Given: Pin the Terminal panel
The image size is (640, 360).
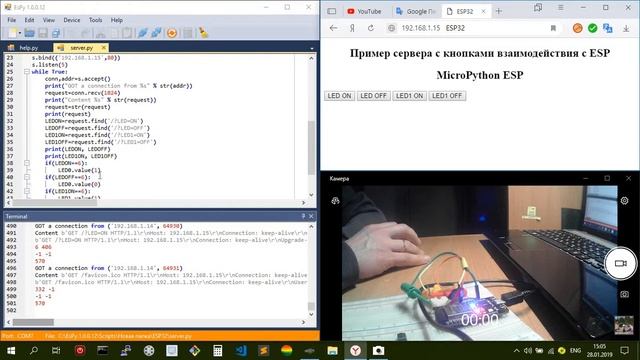Looking at the screenshot, I should (303, 216).
